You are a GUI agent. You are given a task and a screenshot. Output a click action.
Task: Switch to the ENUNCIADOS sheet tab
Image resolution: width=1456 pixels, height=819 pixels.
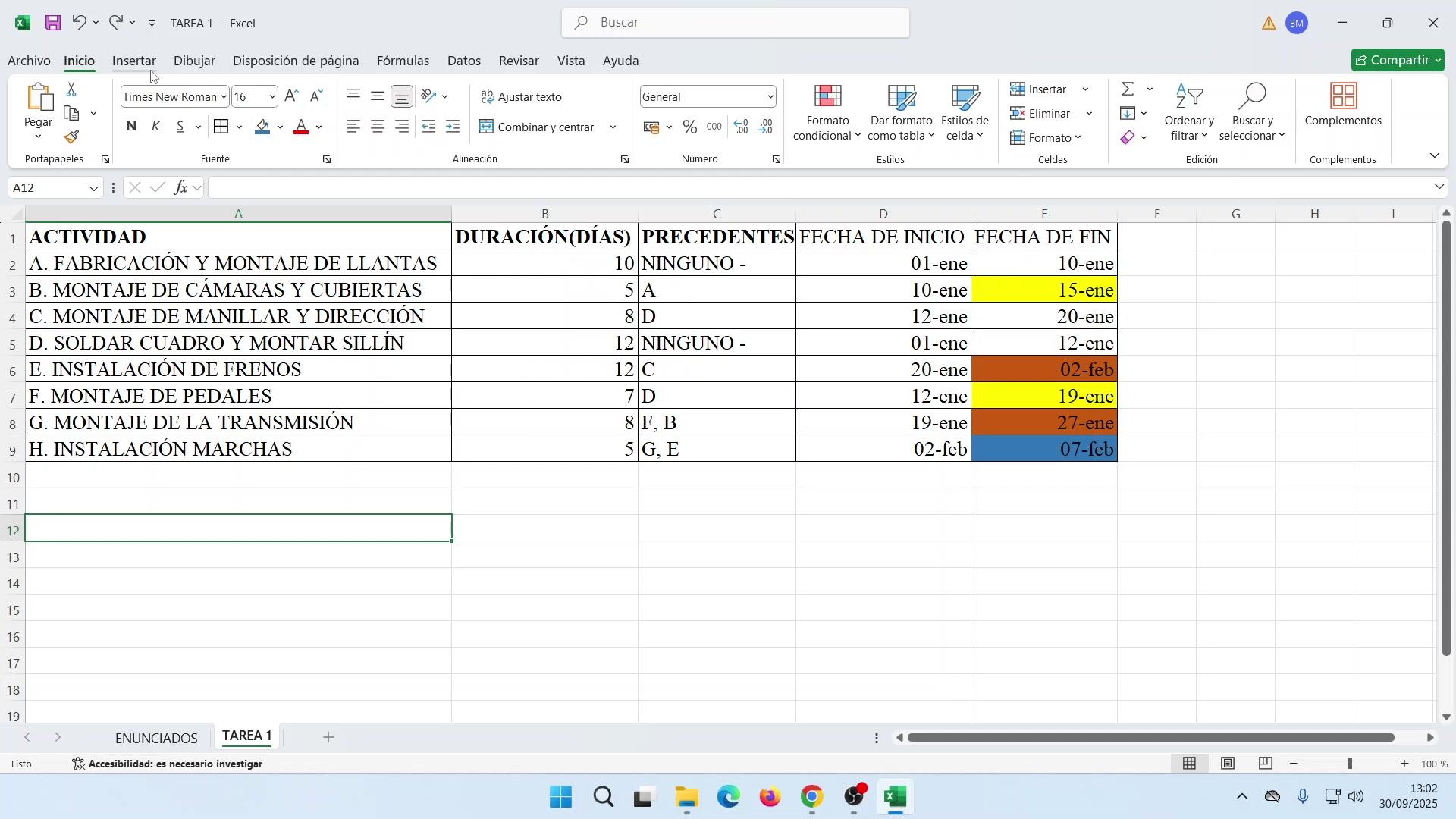156,738
